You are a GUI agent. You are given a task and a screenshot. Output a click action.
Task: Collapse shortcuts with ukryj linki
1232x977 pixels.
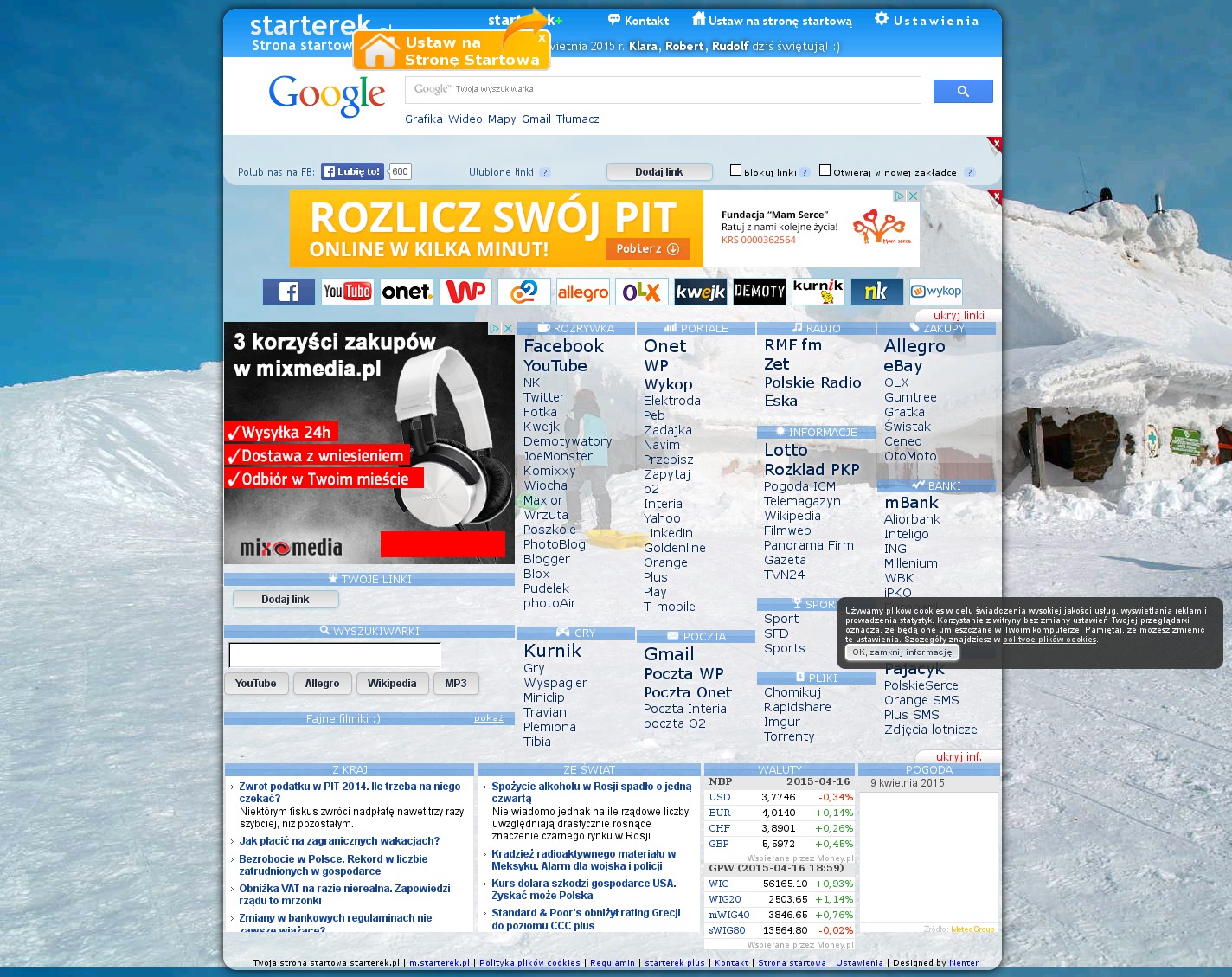click(959, 316)
